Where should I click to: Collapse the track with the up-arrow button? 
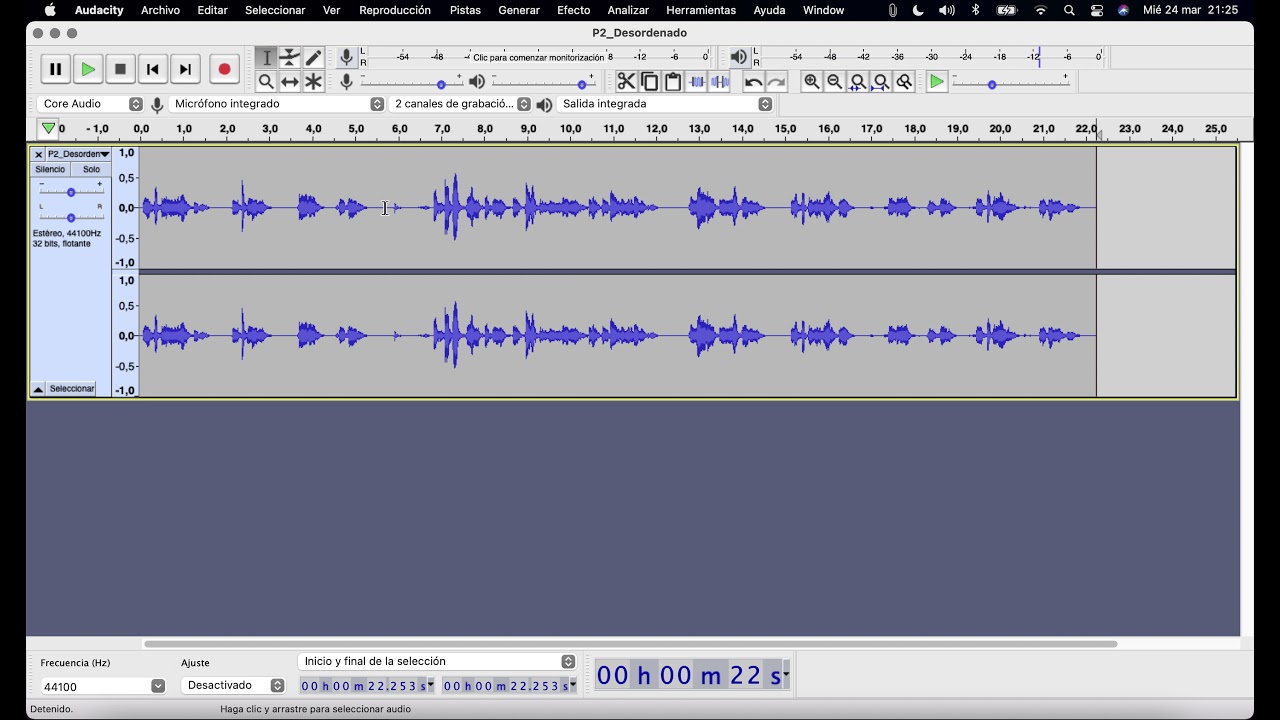tap(38, 389)
